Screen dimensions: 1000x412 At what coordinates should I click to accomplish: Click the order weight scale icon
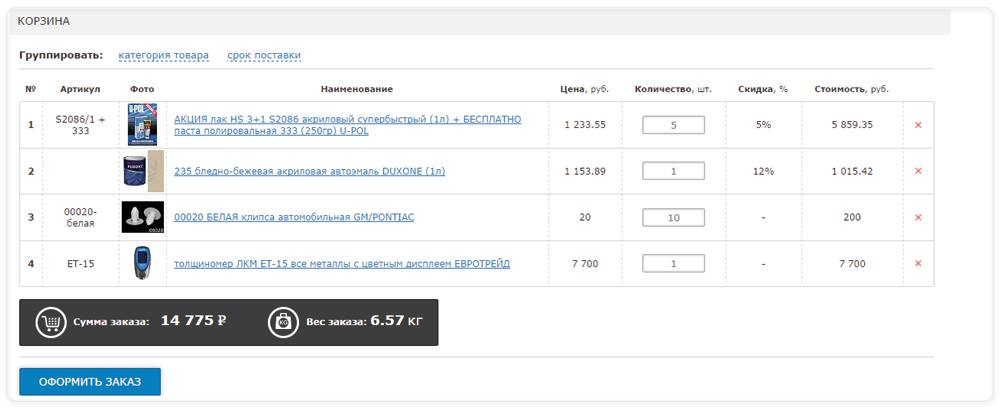[282, 322]
